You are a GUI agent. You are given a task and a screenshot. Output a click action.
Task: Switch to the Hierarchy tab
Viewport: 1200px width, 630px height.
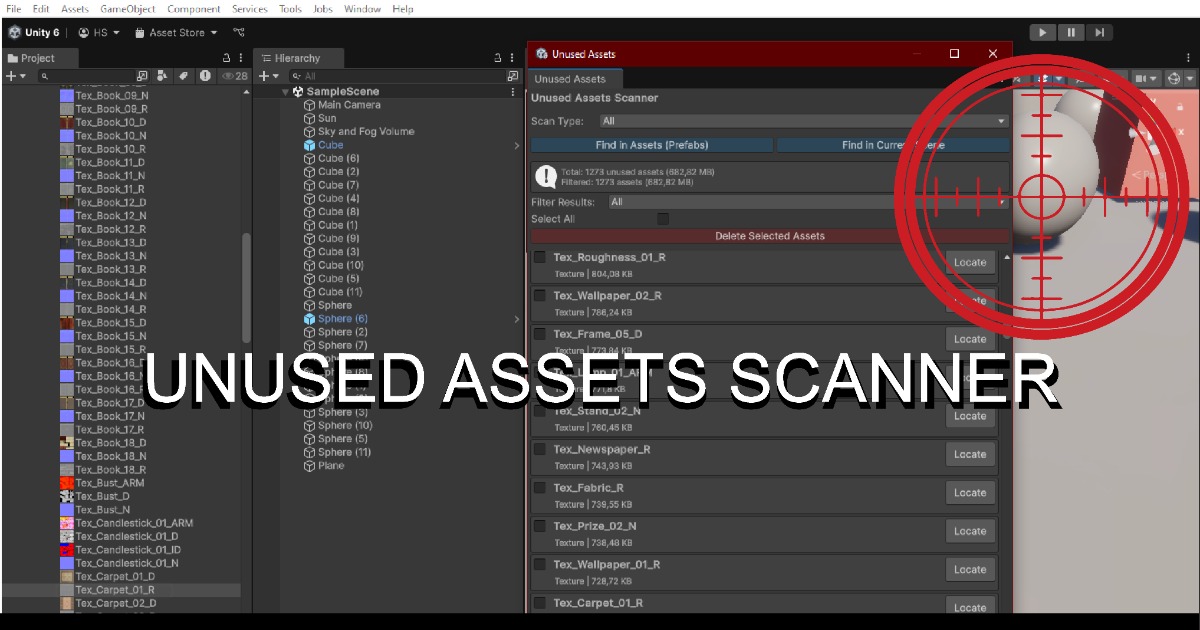click(x=299, y=58)
